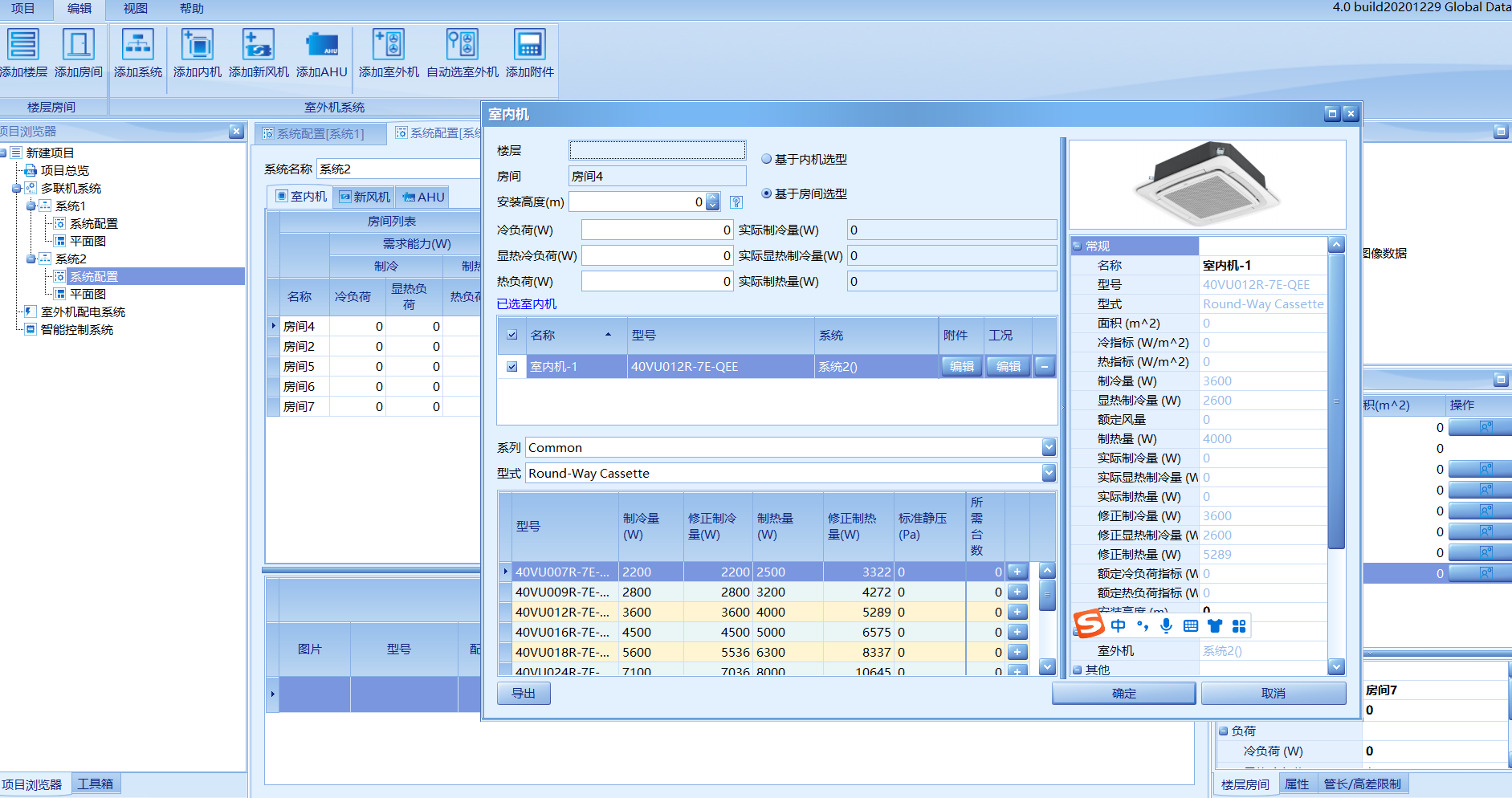Click the 添加AHU toolbar icon
The image size is (1512, 798).
click(x=322, y=45)
